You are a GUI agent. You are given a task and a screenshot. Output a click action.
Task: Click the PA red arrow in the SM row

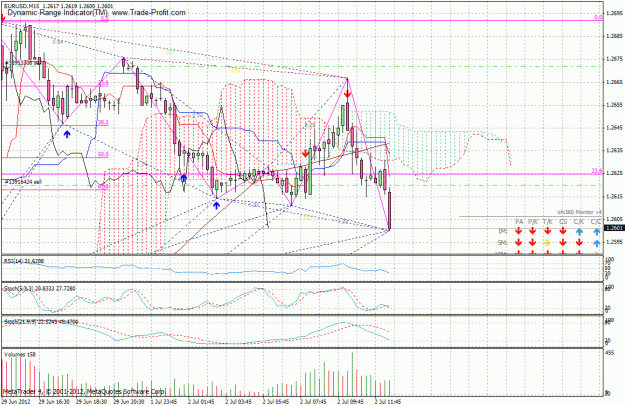tap(518, 242)
